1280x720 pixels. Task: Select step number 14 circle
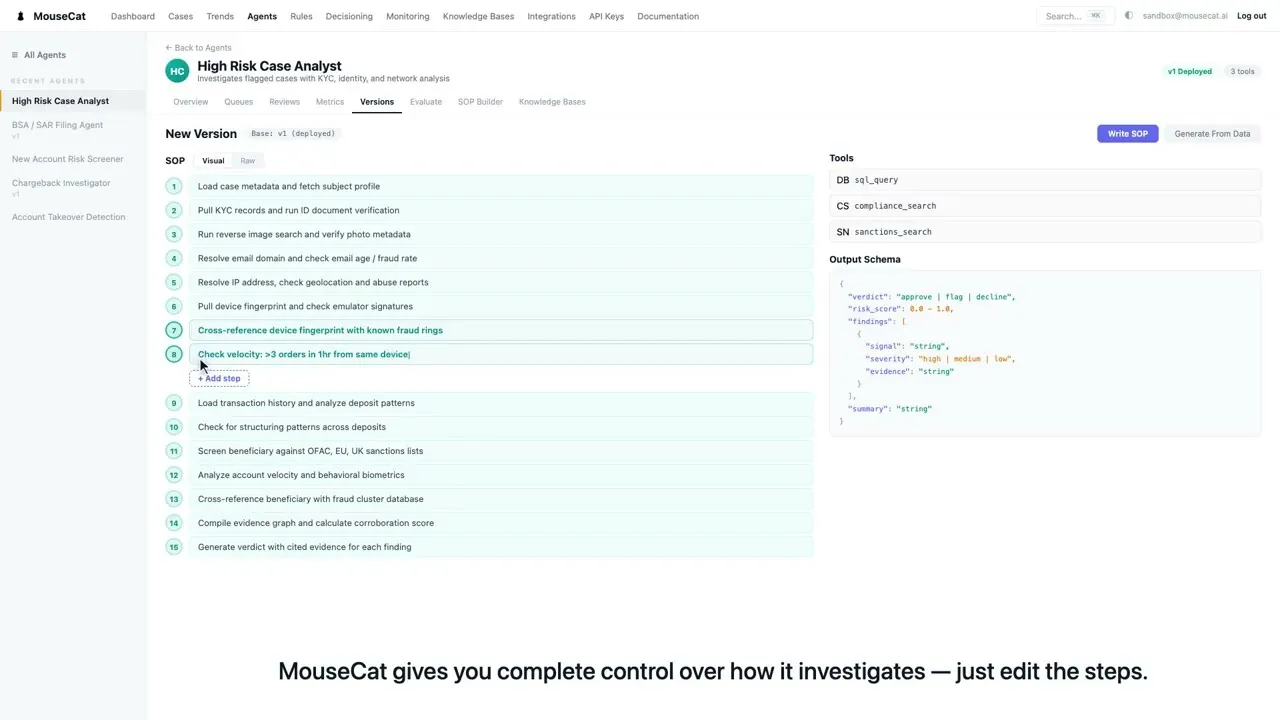(x=174, y=523)
